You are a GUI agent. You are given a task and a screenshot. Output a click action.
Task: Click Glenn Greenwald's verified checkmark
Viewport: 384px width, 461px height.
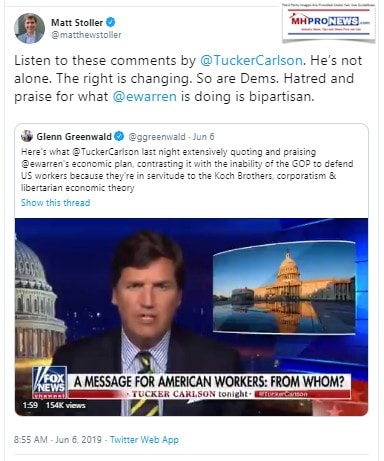(x=119, y=136)
